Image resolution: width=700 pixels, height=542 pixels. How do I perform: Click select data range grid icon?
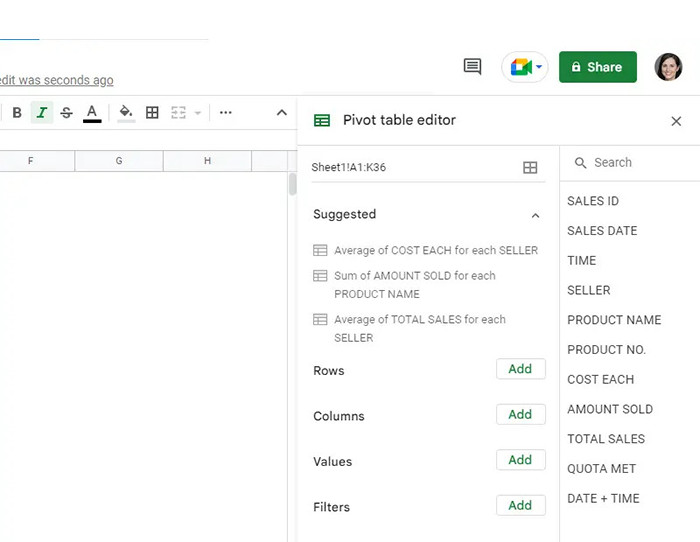[530, 168]
